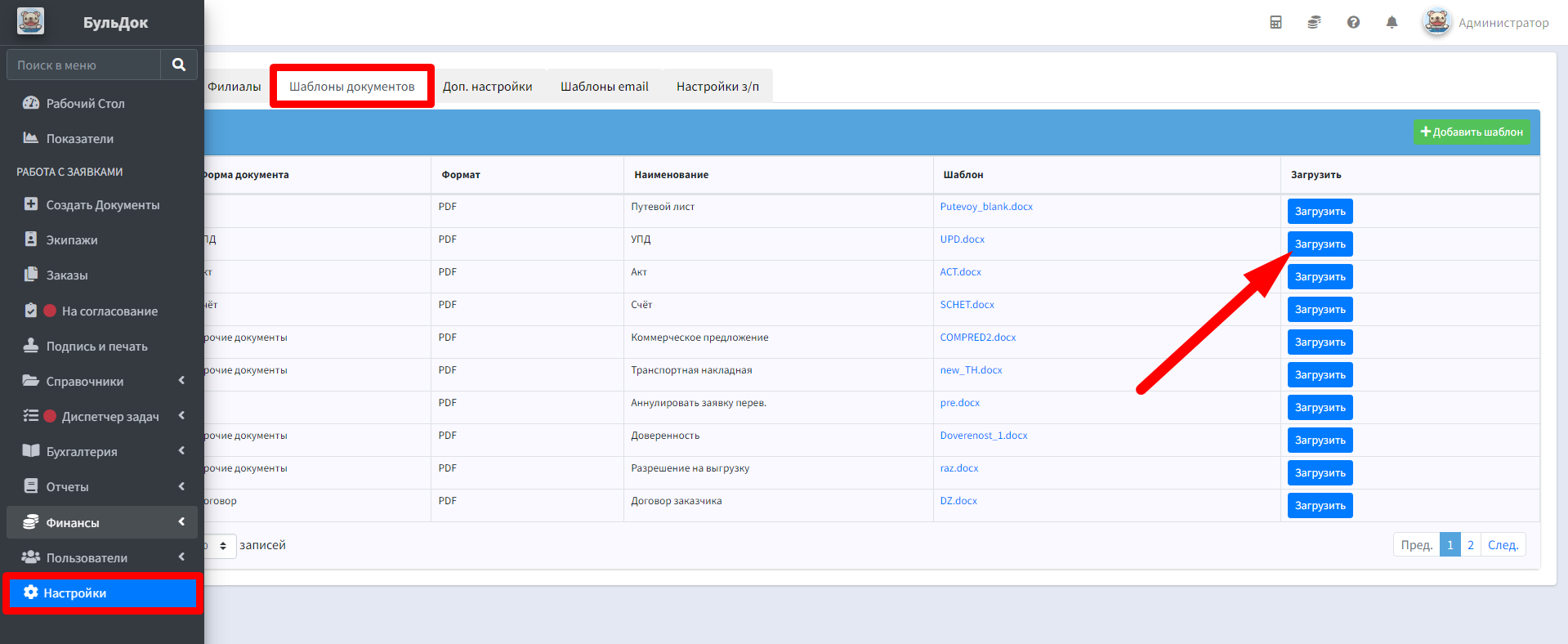1568x644 pixels.
Task: Click Загрузить for Транспортная накладная
Action: coord(1320,374)
